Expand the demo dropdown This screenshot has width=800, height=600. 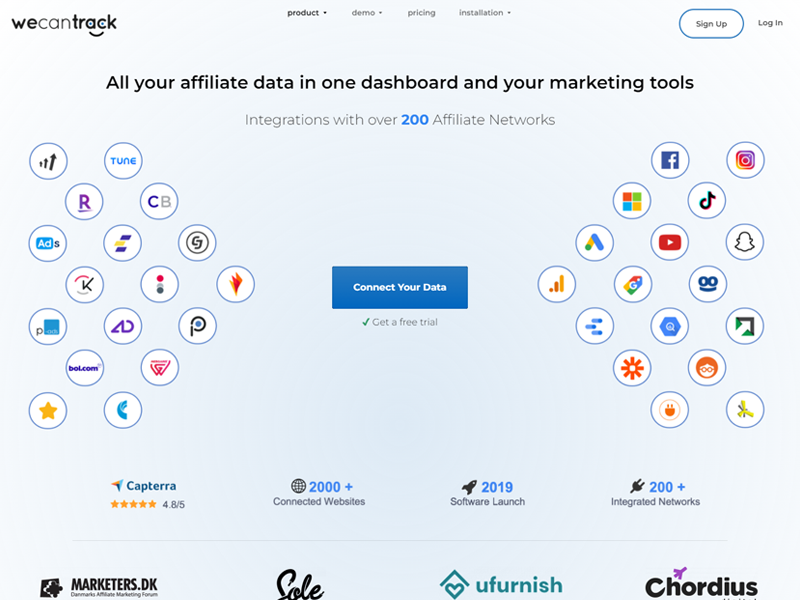tap(367, 13)
